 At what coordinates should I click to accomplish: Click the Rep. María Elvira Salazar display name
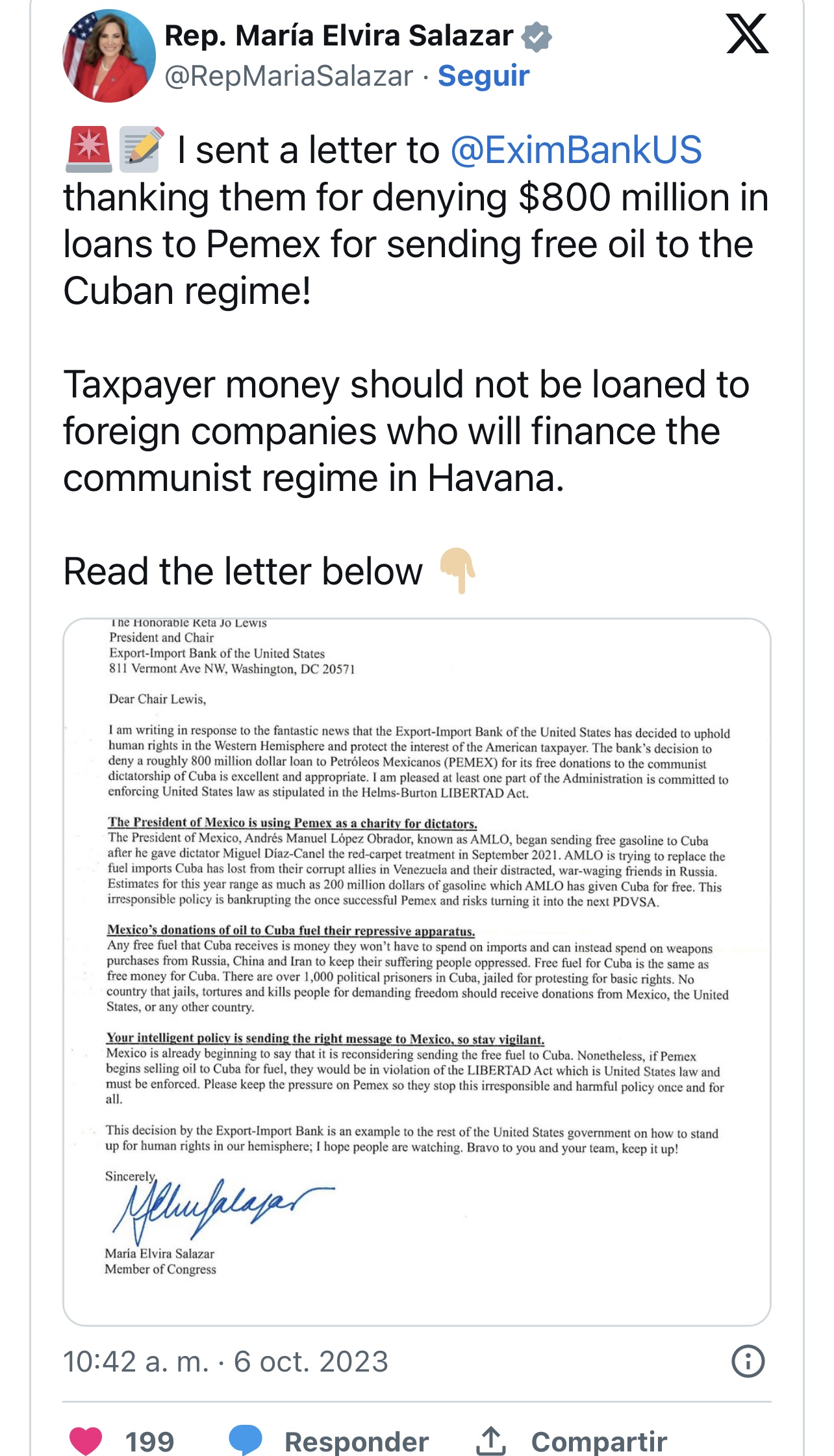[x=338, y=36]
